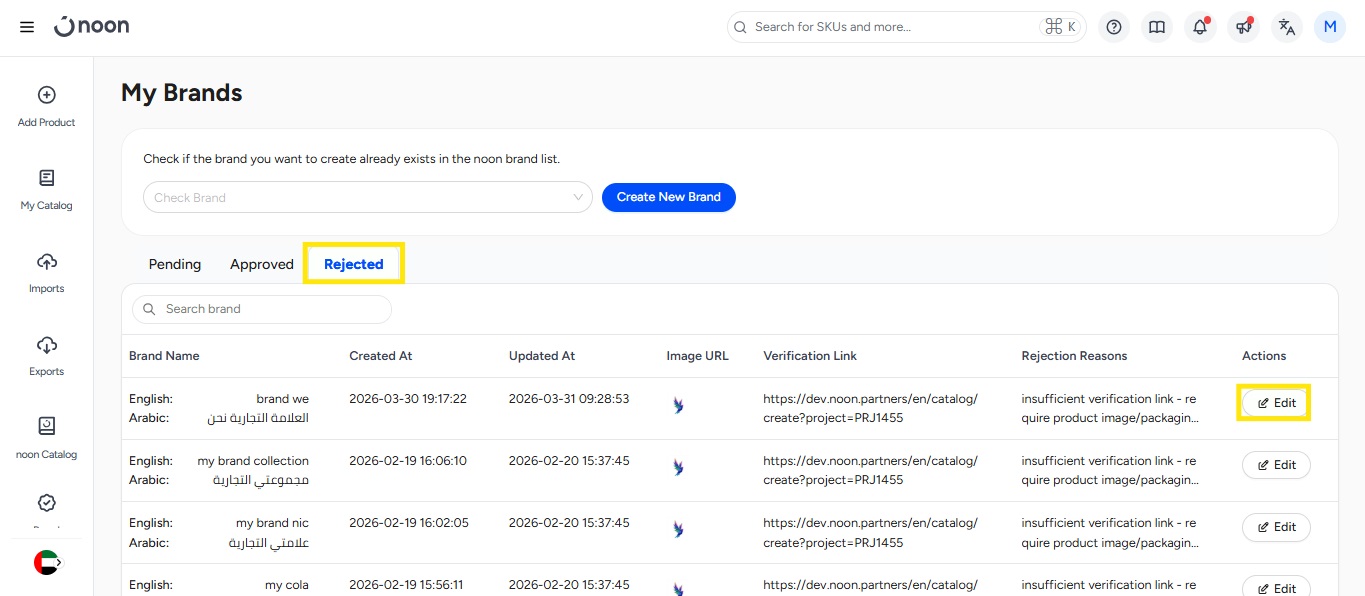
Task: Edit the 'brand we' rejected brand
Action: tap(1275, 403)
